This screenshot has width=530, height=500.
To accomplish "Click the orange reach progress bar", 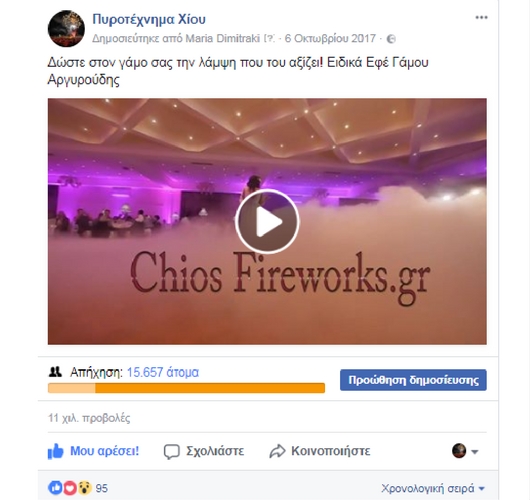I will coord(186,388).
